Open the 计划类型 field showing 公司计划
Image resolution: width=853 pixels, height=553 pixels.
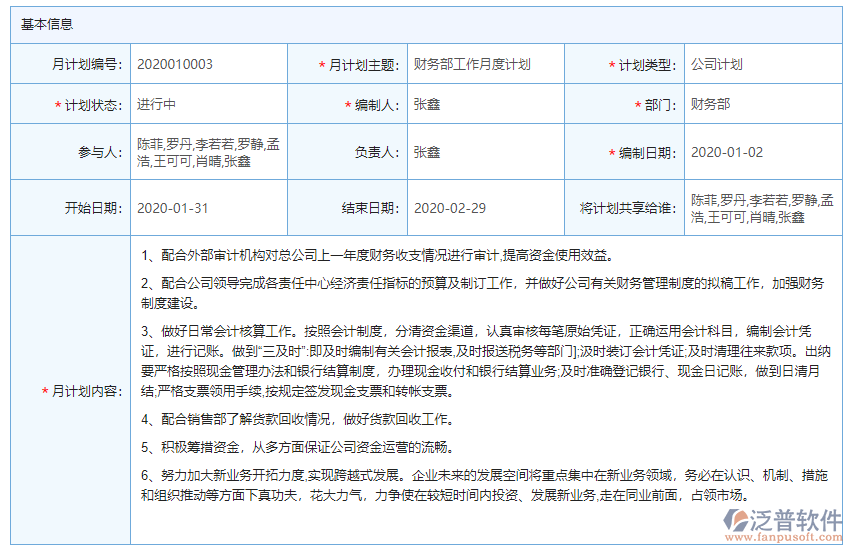pyautogui.click(x=717, y=65)
